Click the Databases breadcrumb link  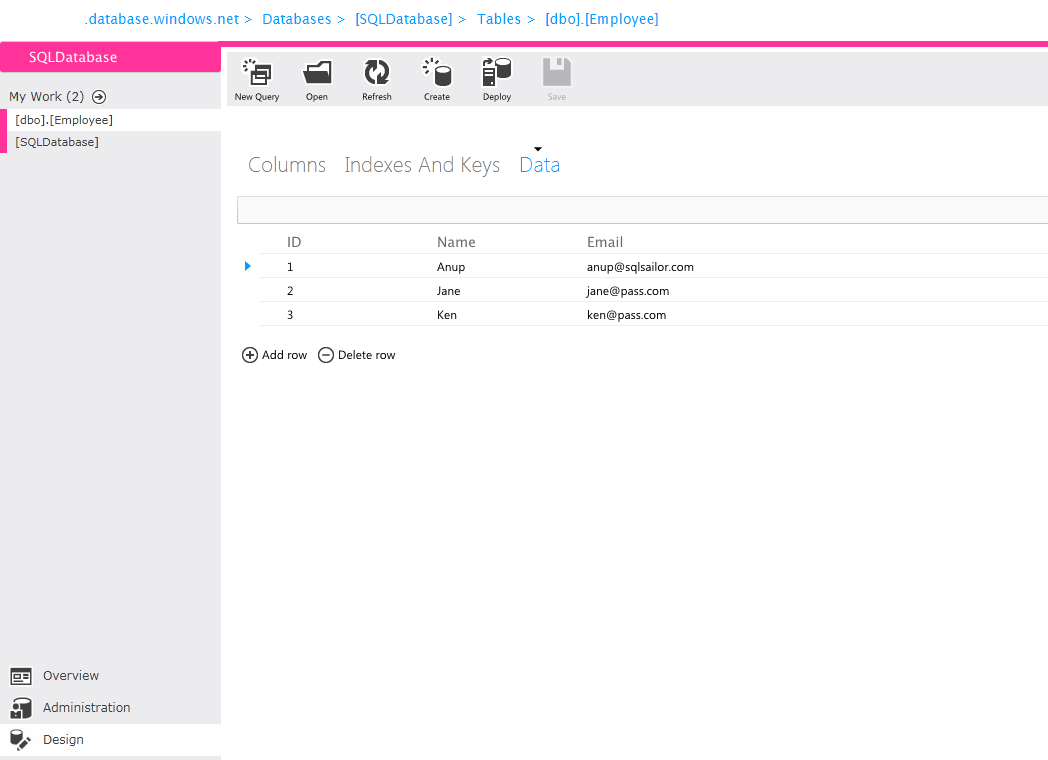pos(296,19)
